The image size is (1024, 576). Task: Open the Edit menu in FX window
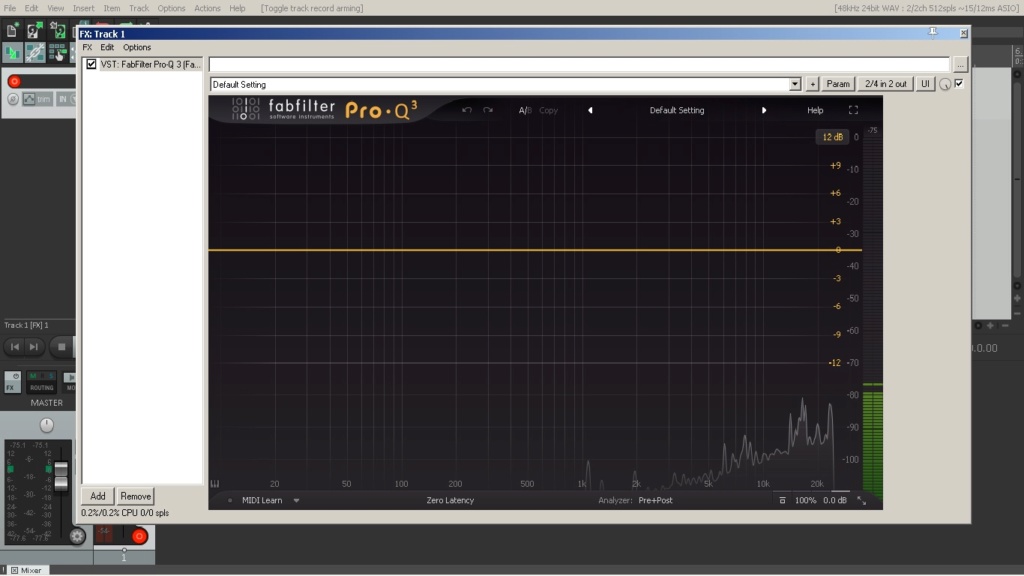tap(107, 48)
